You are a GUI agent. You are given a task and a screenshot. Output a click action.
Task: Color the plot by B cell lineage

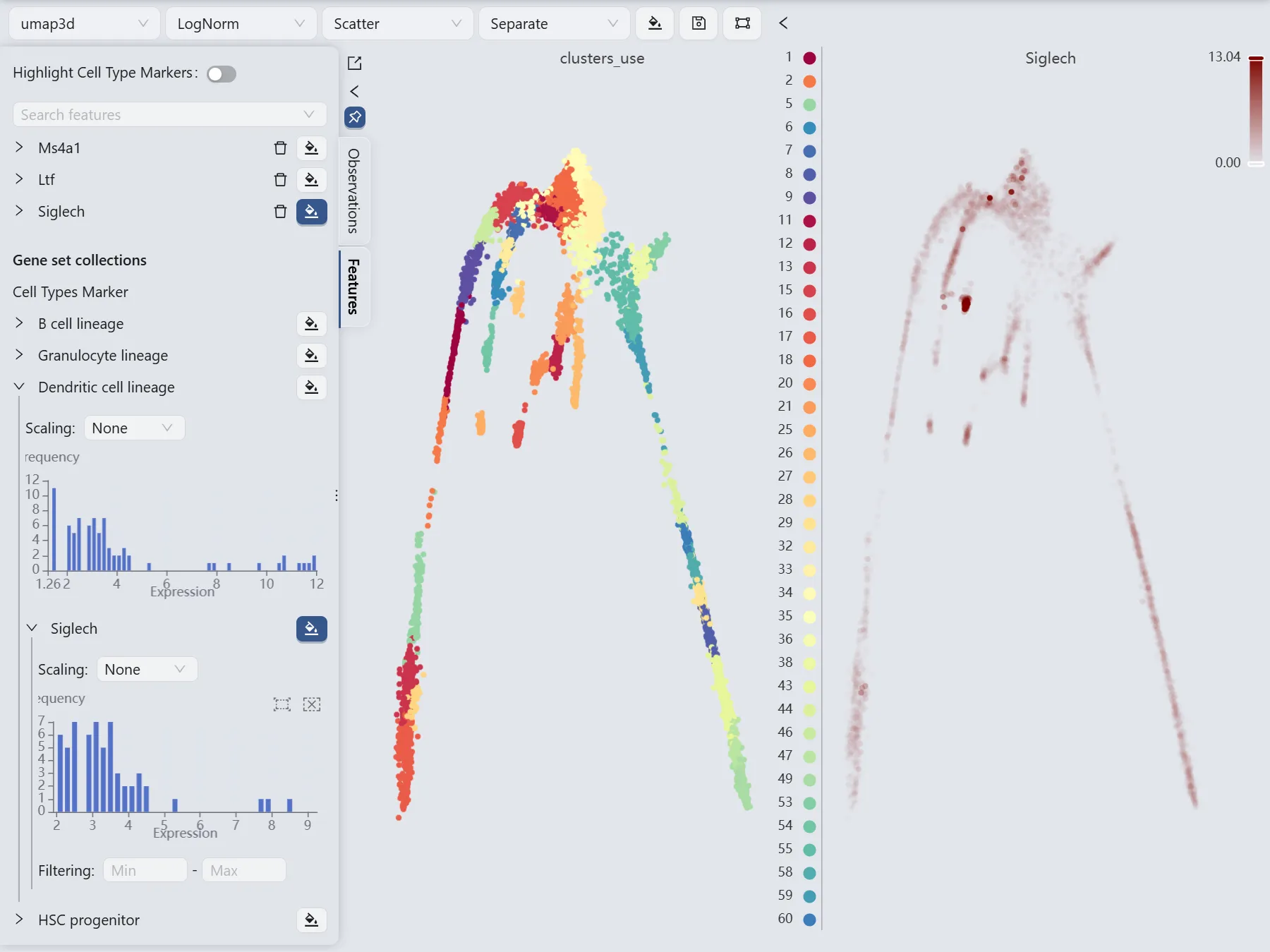pos(311,324)
